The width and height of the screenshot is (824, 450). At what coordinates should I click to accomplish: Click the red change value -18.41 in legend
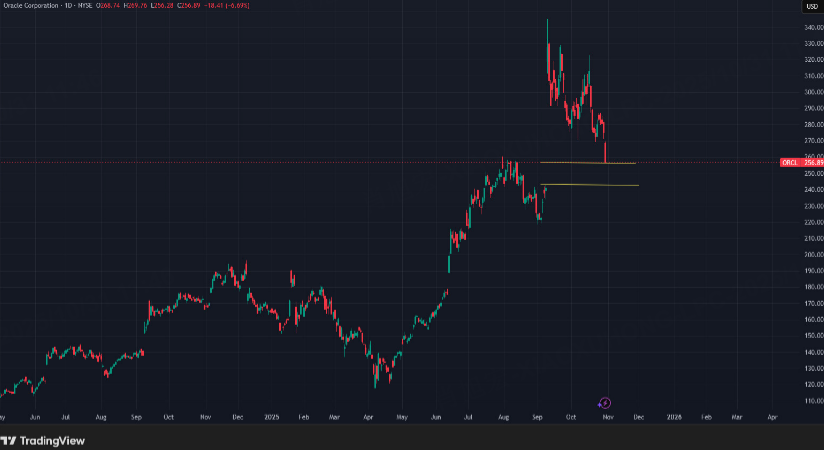pyautogui.click(x=216, y=6)
